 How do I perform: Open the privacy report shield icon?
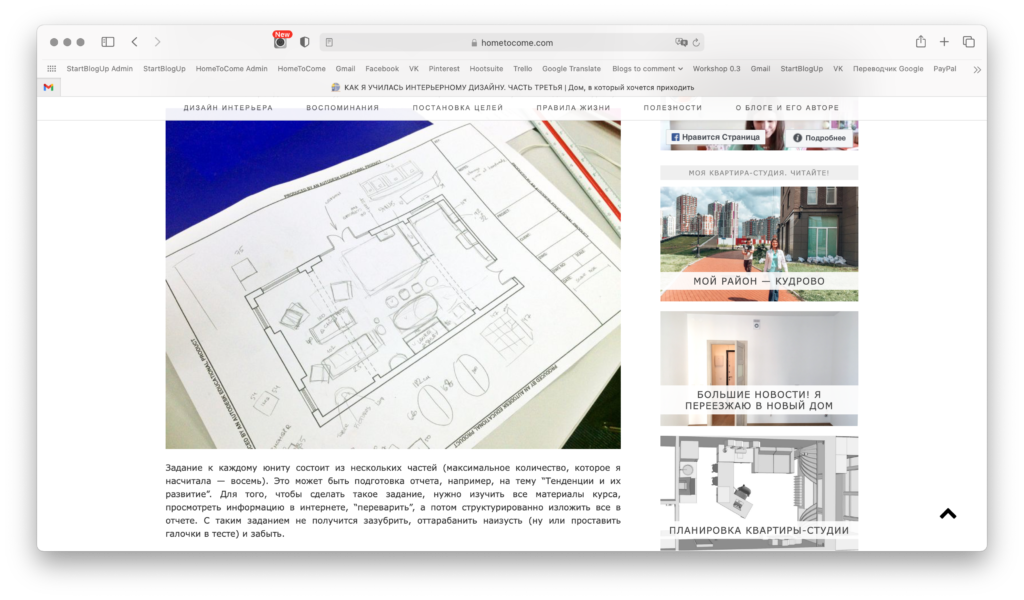tap(304, 42)
